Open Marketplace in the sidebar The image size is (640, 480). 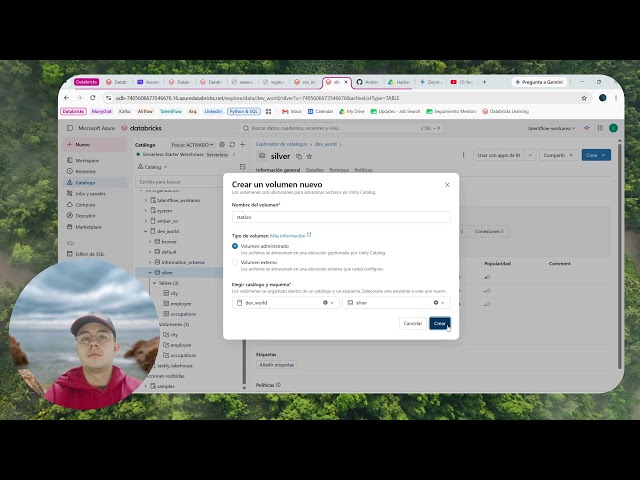pos(88,227)
